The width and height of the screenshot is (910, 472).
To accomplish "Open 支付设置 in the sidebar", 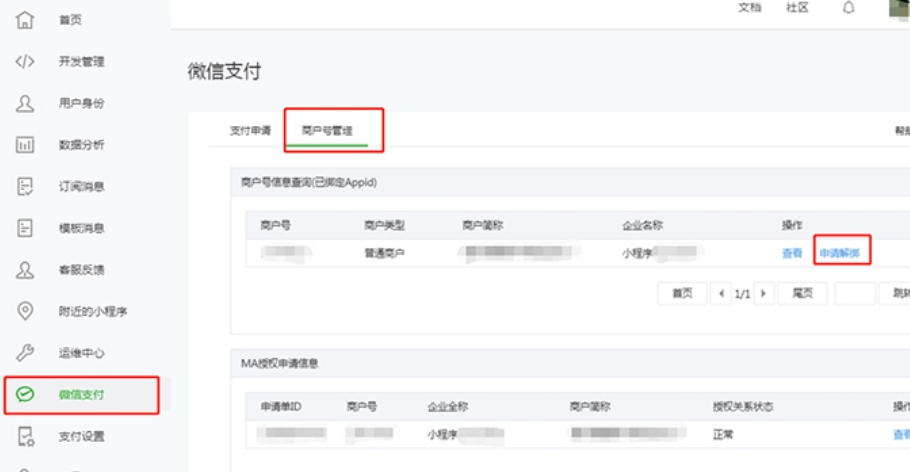I will 81,437.
